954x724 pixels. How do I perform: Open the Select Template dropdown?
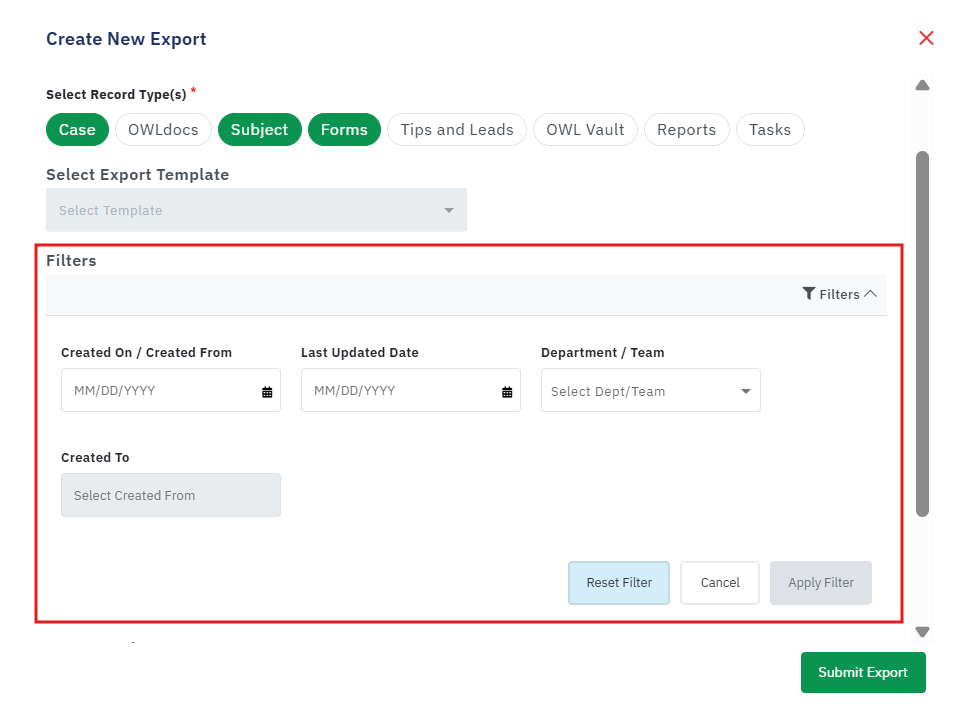[256, 210]
